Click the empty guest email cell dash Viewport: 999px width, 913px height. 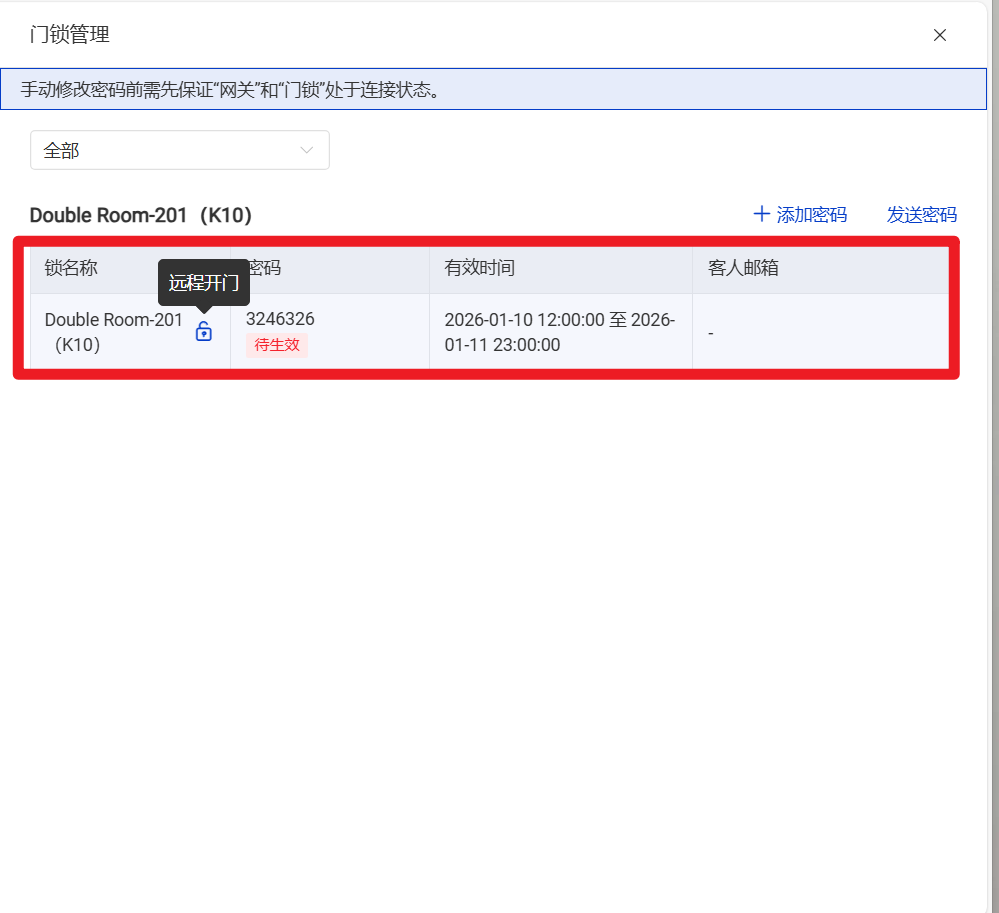tap(710, 333)
